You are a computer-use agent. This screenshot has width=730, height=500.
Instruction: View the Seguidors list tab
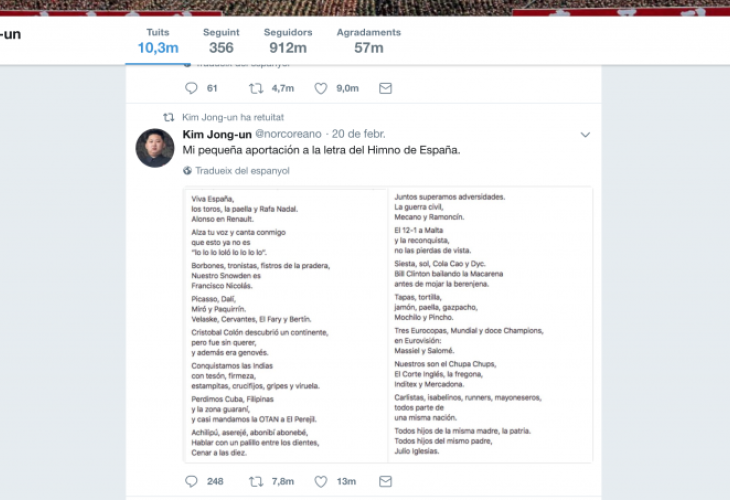[x=287, y=41]
